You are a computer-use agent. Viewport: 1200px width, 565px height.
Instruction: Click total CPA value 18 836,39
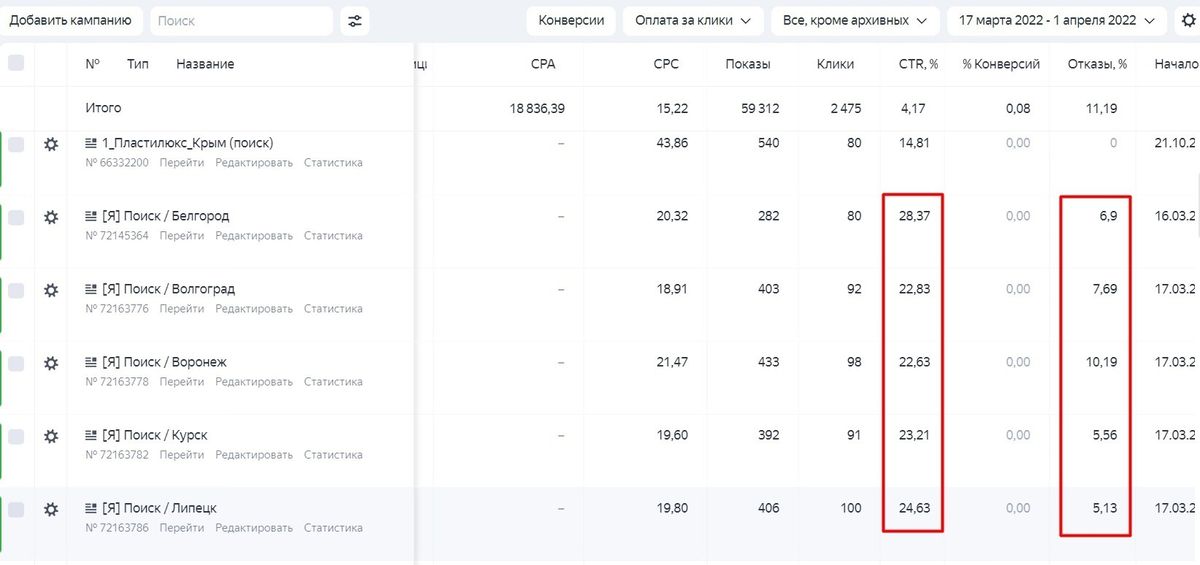coord(537,109)
